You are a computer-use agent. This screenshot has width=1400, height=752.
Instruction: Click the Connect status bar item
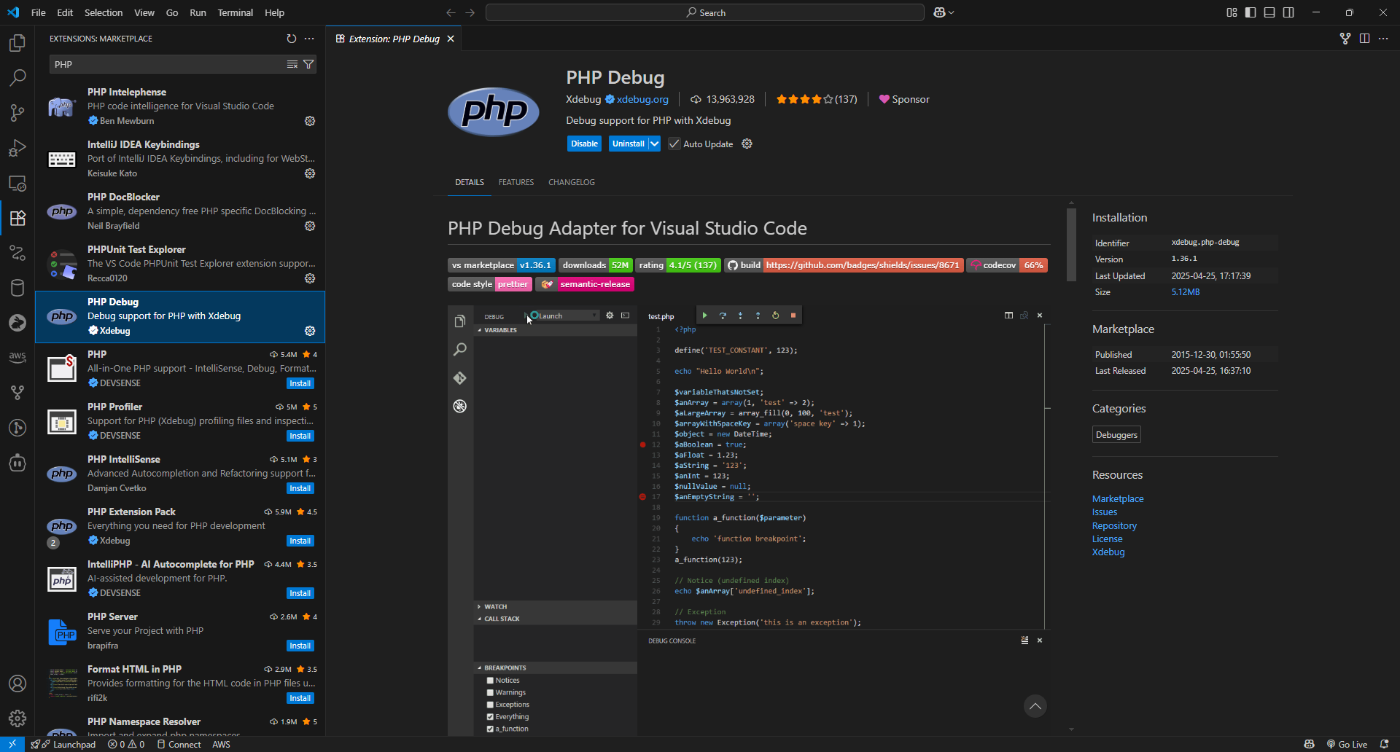179,744
